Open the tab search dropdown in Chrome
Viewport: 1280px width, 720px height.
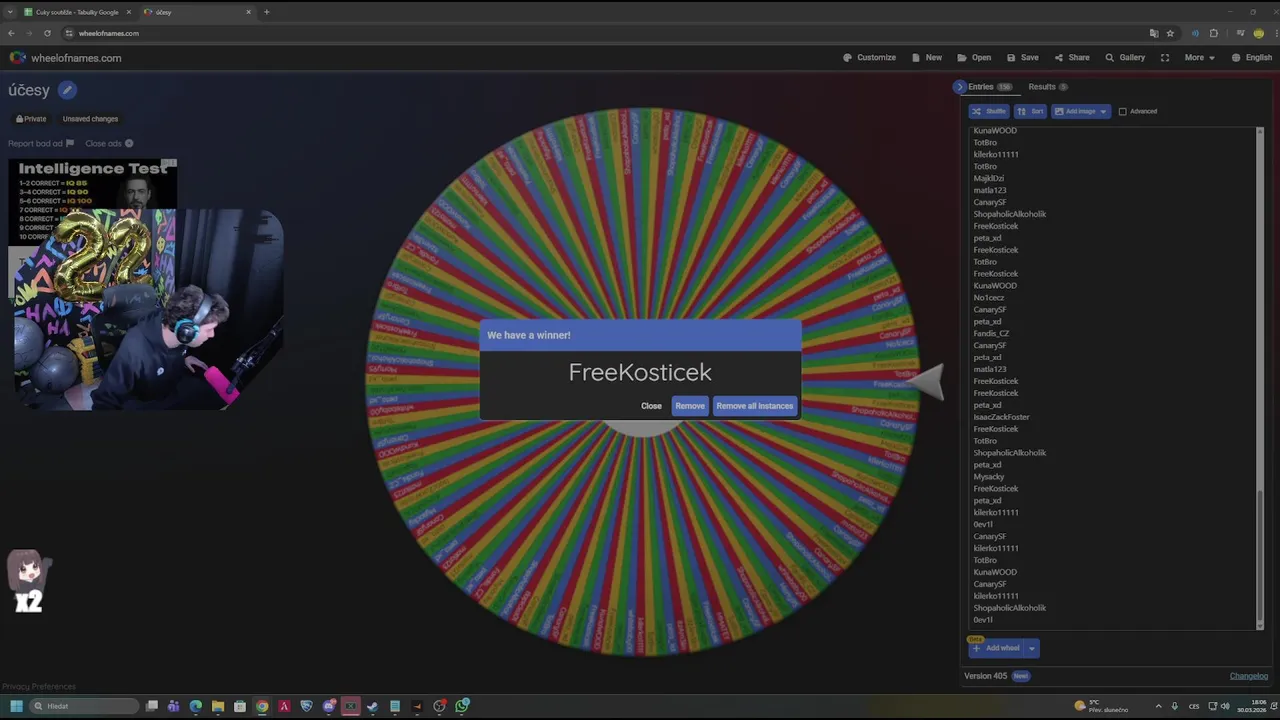pyautogui.click(x=9, y=12)
